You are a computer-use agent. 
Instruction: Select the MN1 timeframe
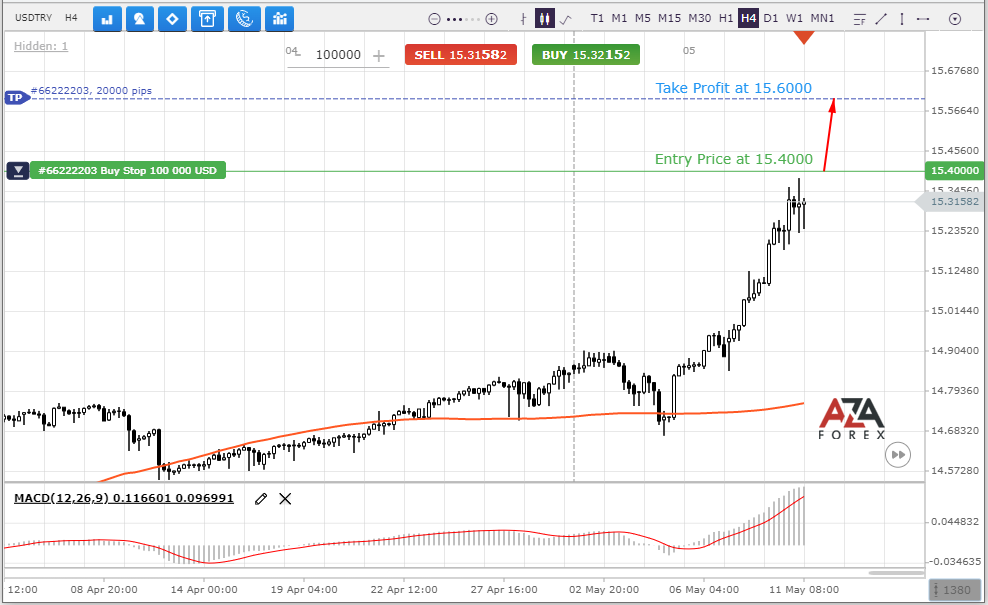[822, 18]
